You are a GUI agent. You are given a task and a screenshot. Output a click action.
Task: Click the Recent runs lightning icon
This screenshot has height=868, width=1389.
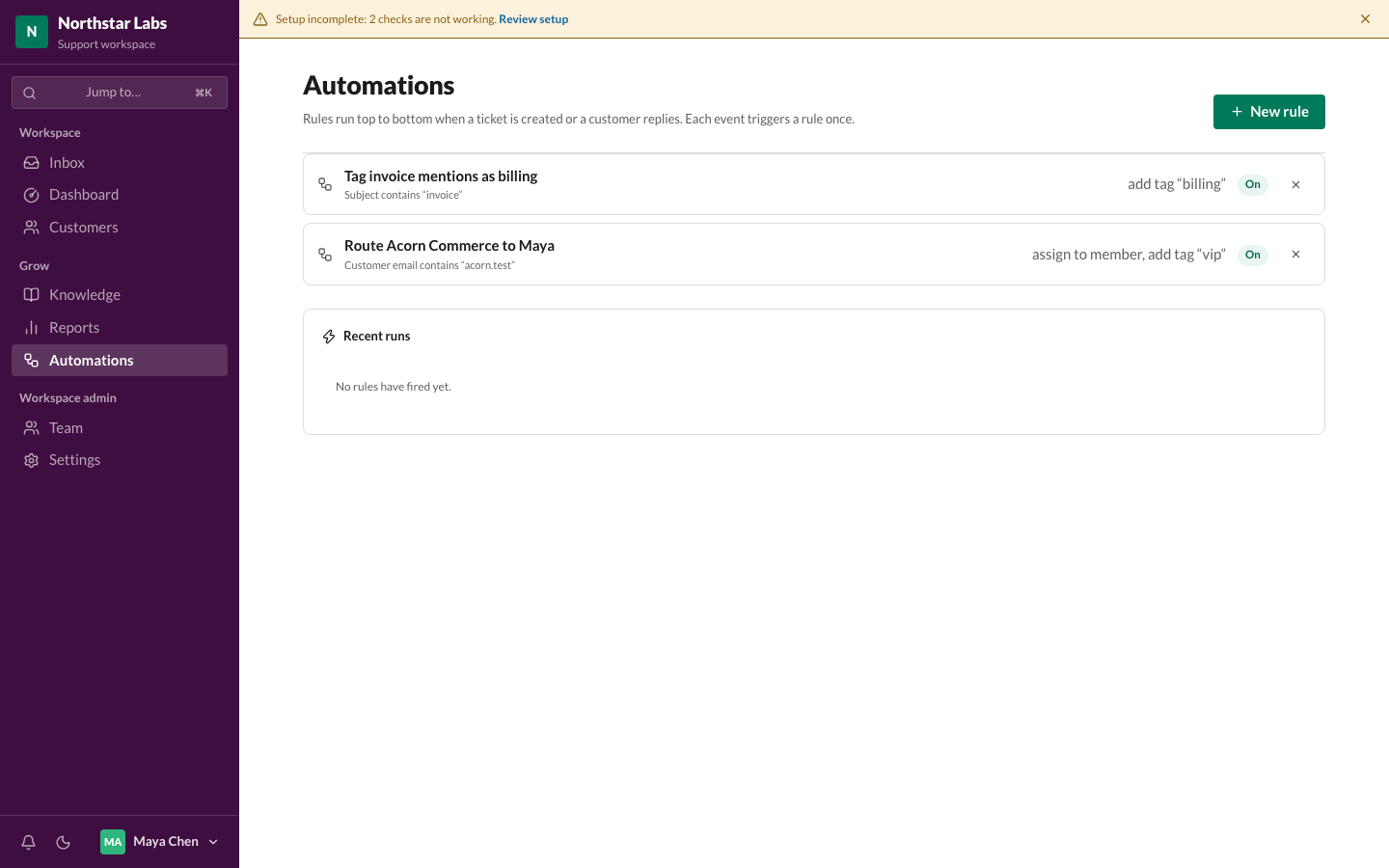coord(329,337)
